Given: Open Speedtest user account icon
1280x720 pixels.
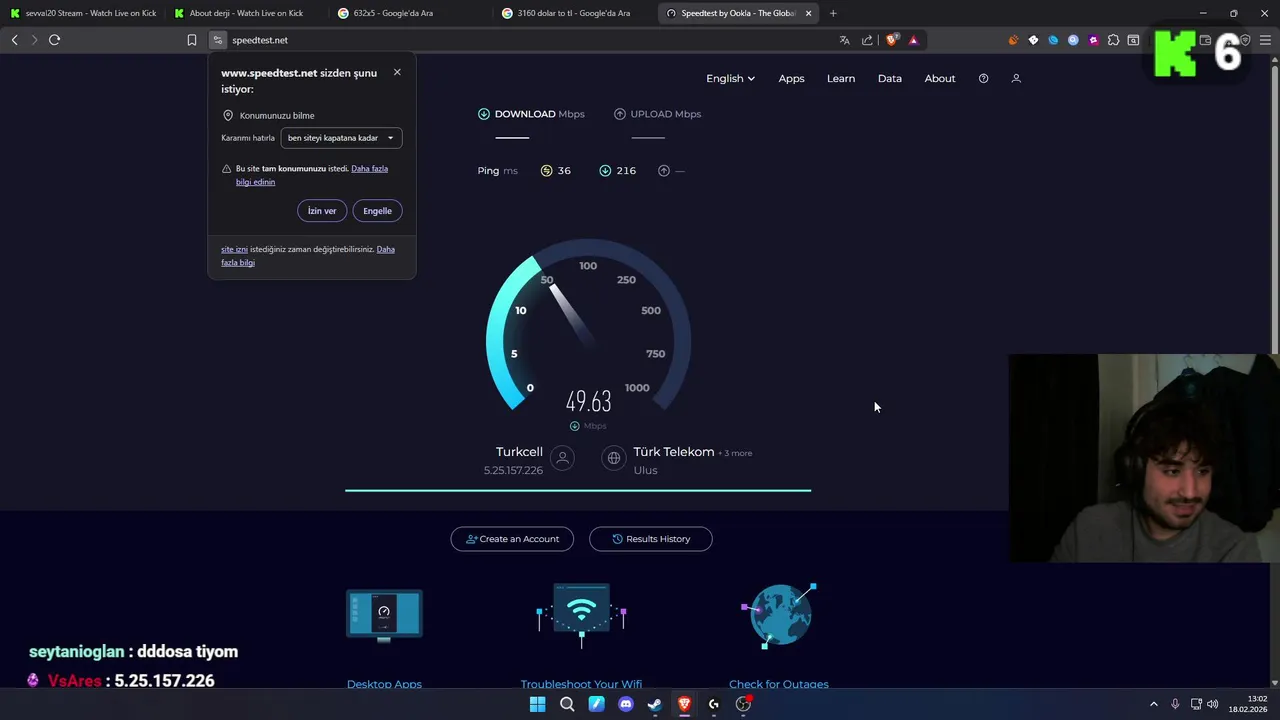Looking at the screenshot, I should pos(1016,78).
